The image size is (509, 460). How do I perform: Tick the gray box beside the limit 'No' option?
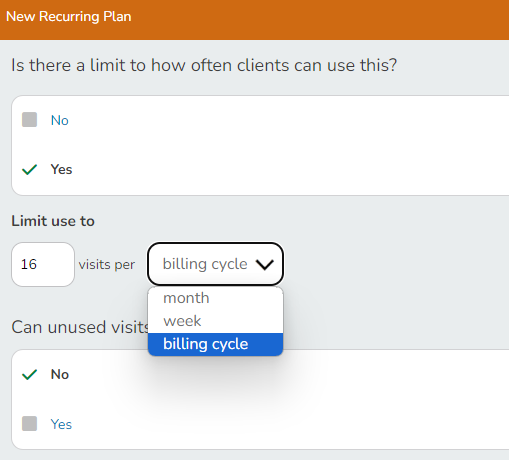(x=29, y=120)
